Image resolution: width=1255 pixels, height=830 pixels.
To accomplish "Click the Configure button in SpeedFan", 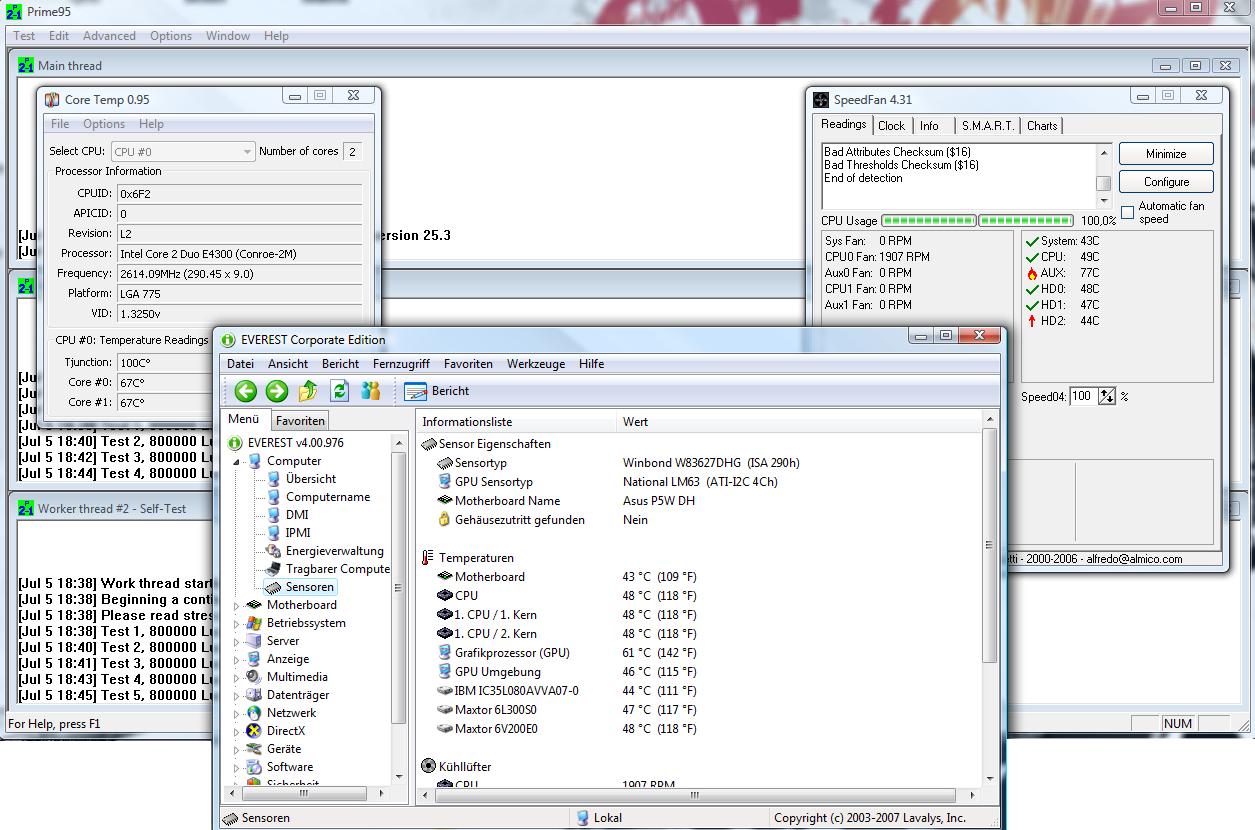I will [x=1166, y=182].
